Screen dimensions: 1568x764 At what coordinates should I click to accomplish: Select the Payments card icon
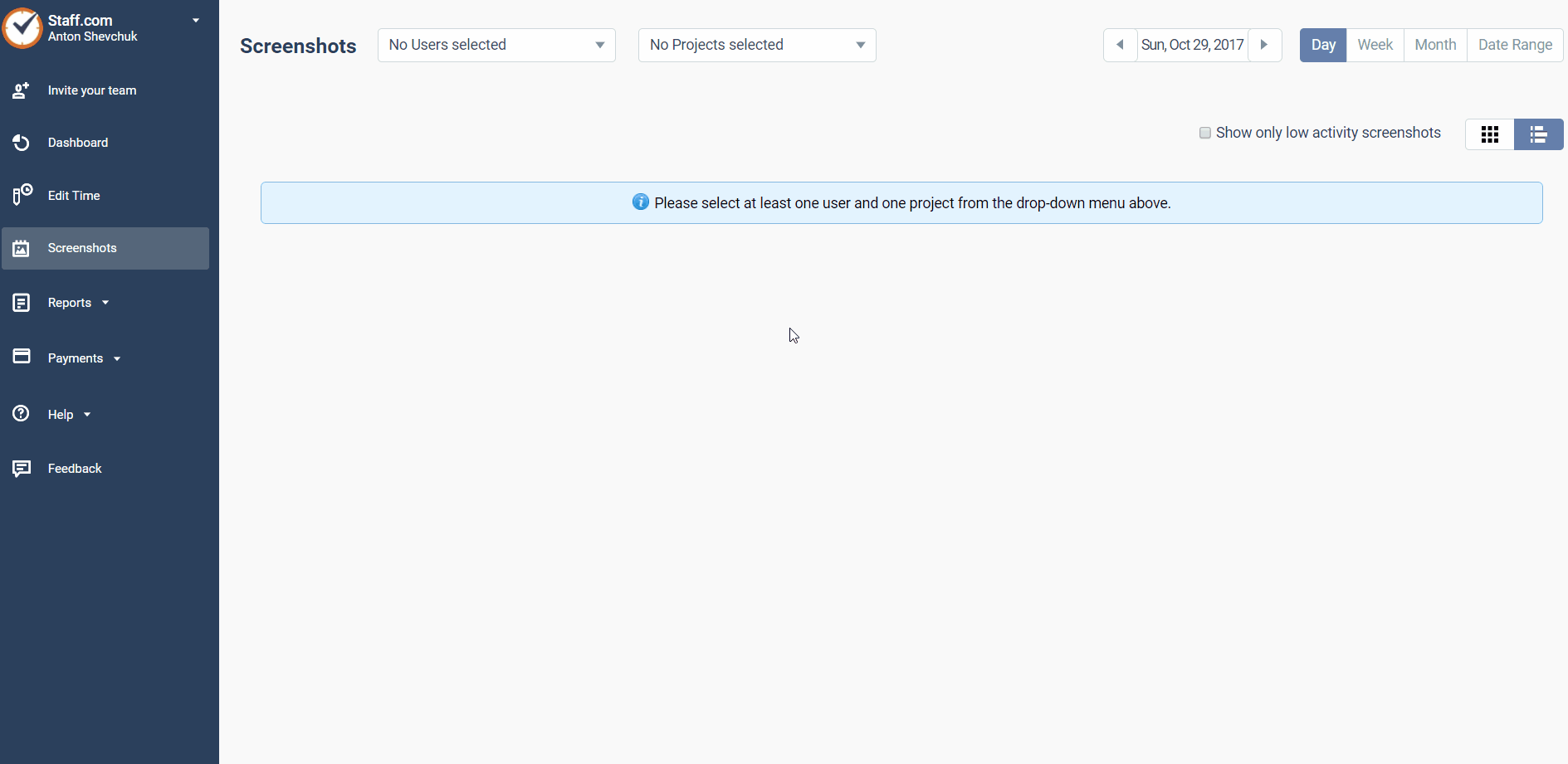pos(21,358)
